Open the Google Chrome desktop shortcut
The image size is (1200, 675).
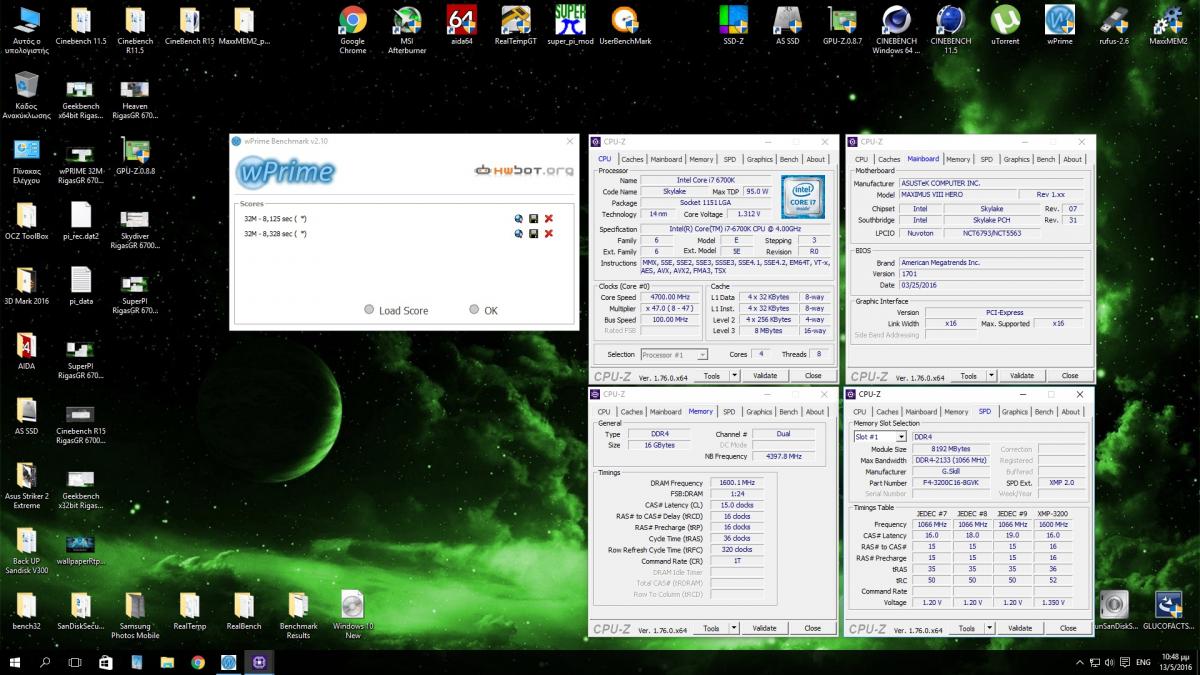point(352,30)
